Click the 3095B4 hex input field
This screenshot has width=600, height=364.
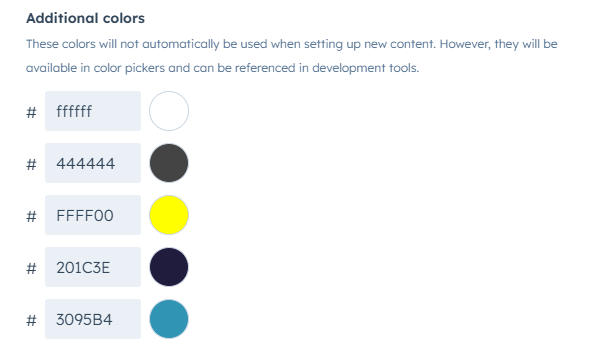[93, 319]
